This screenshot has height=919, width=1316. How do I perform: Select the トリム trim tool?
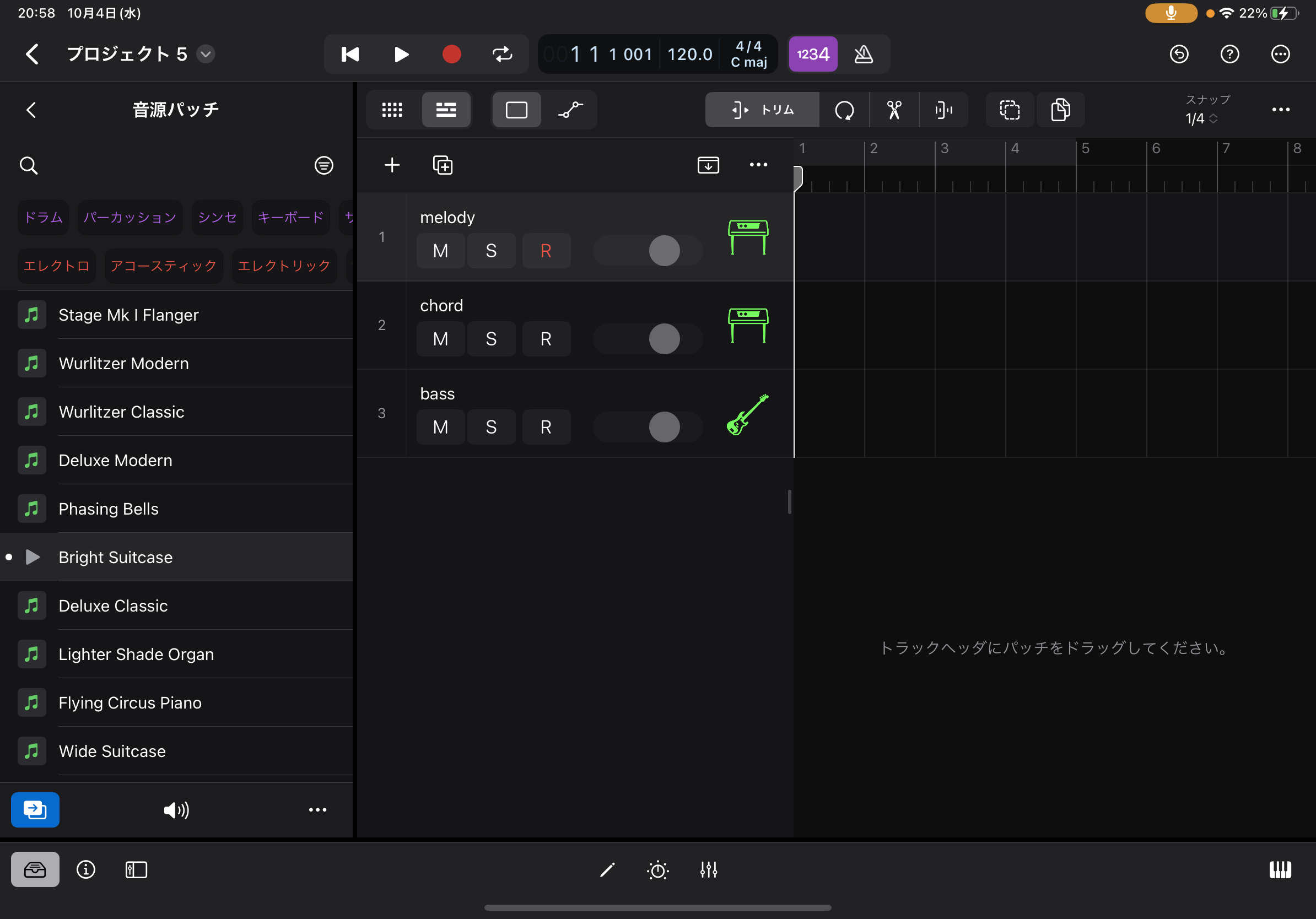click(x=762, y=110)
